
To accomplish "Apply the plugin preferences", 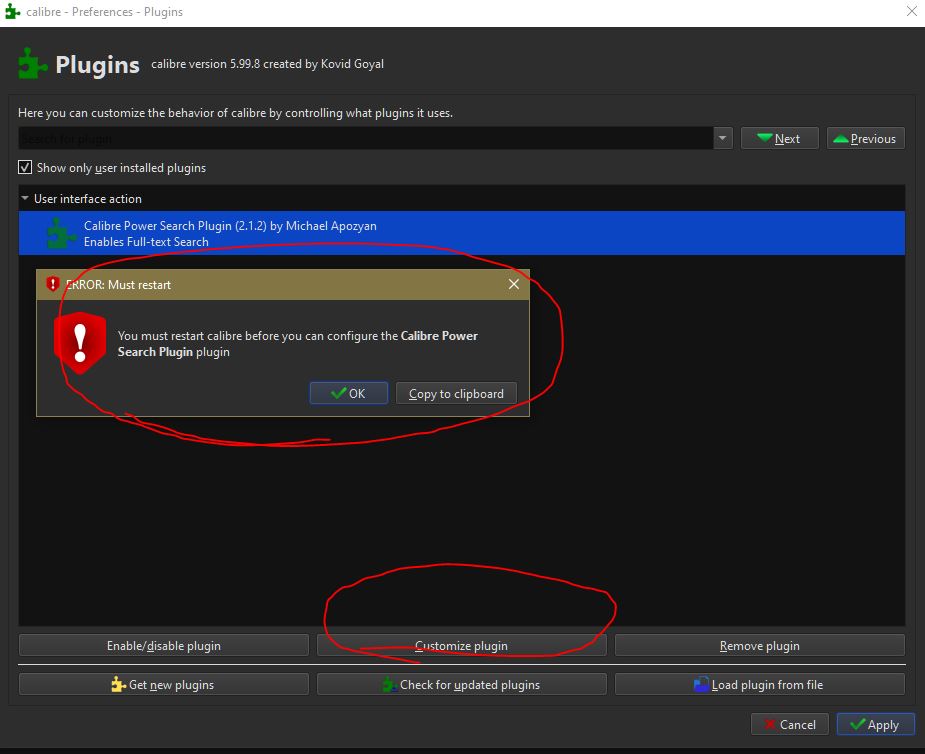I will click(x=875, y=724).
